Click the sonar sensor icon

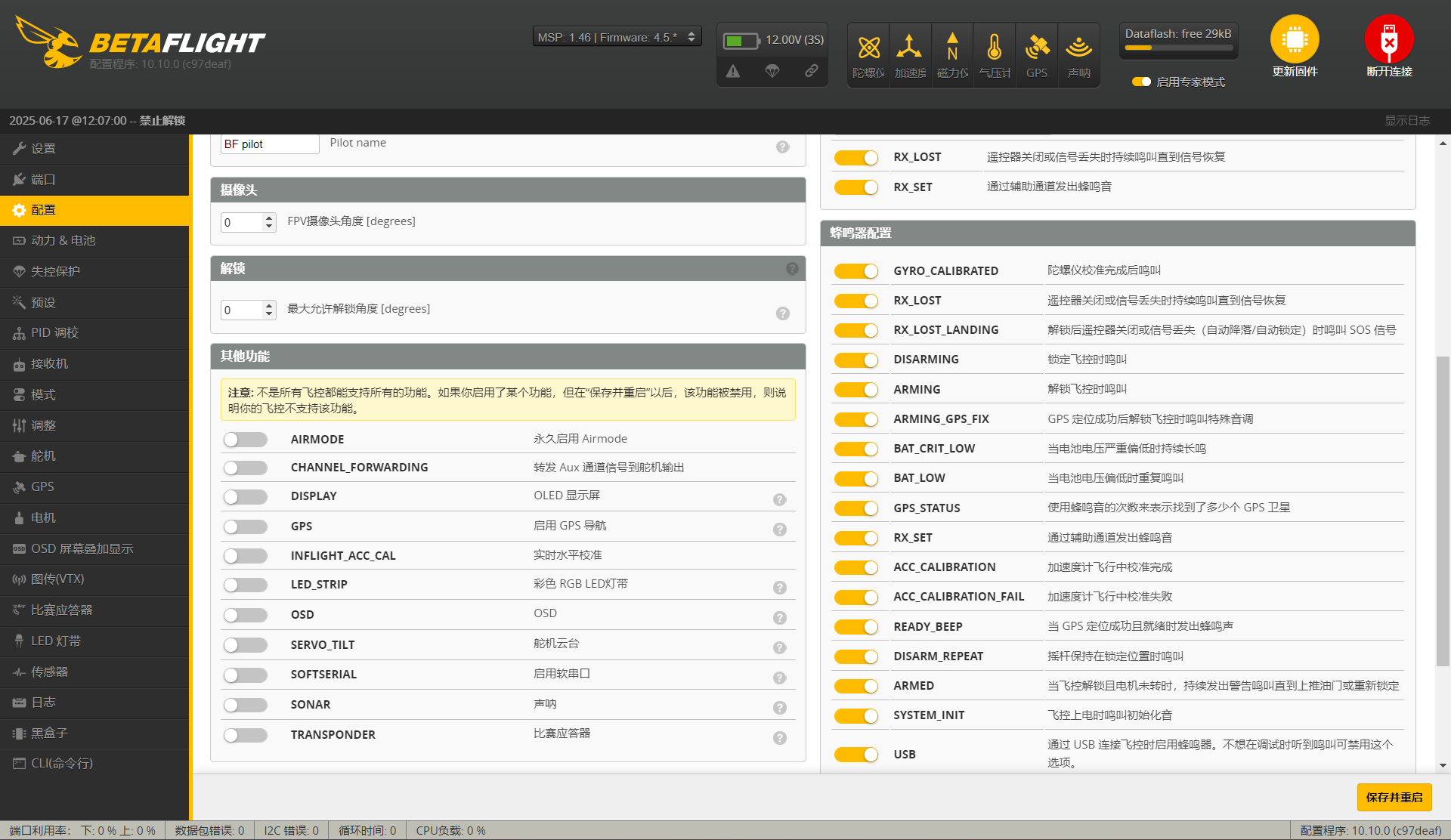(x=1079, y=48)
